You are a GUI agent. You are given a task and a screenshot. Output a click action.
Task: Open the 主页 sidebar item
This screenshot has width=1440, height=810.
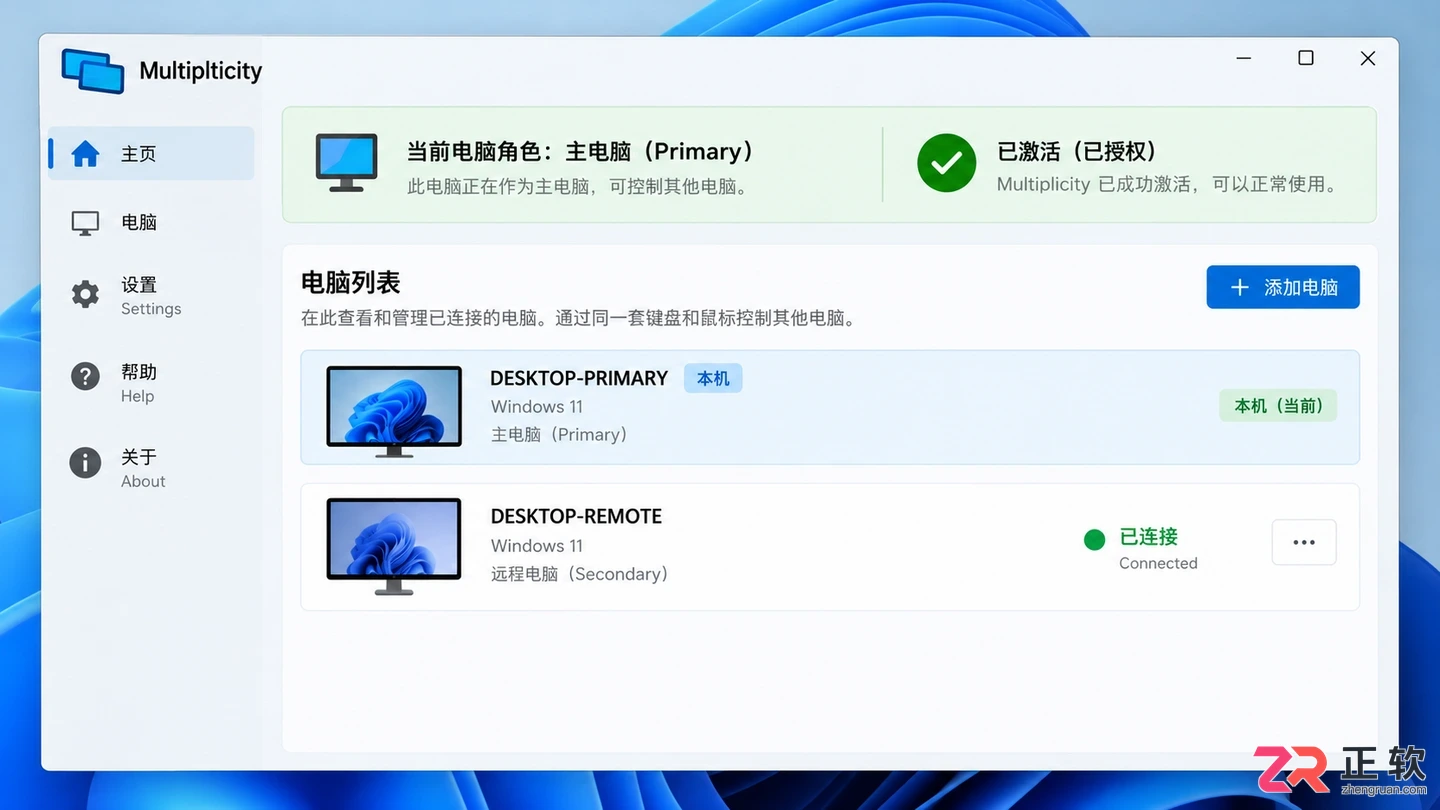click(x=151, y=154)
